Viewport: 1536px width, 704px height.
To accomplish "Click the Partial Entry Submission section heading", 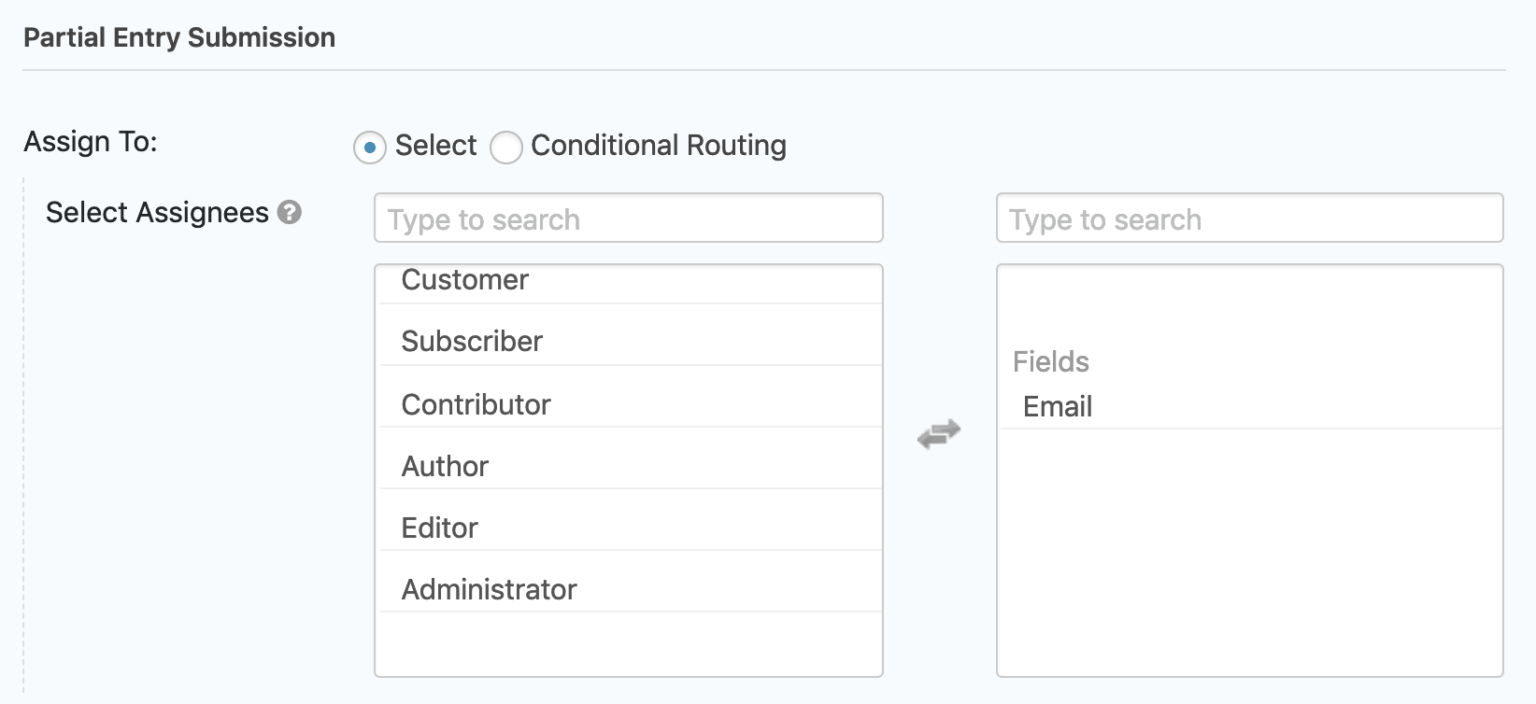I will tap(180, 37).
